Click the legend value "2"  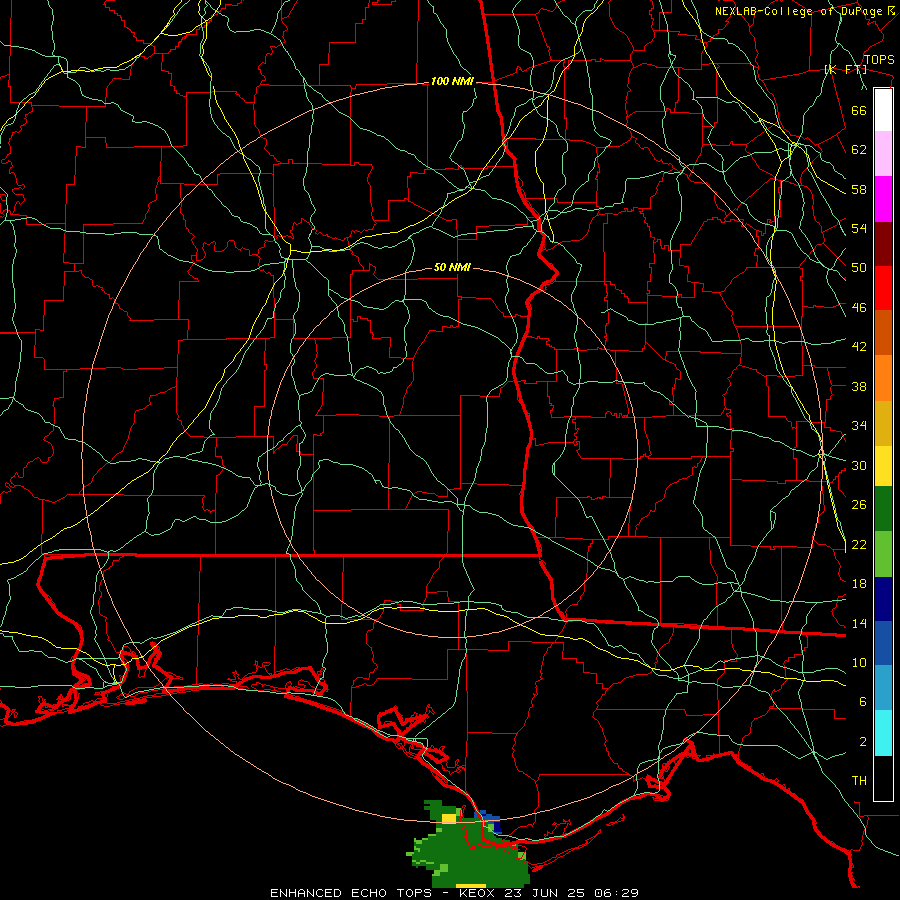[863, 742]
